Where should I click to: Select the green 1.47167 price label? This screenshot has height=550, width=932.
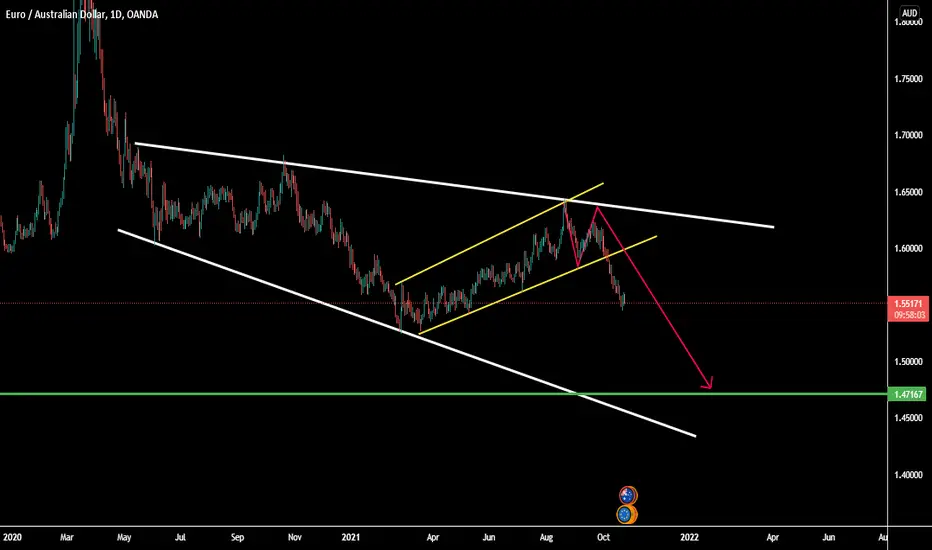tap(906, 394)
